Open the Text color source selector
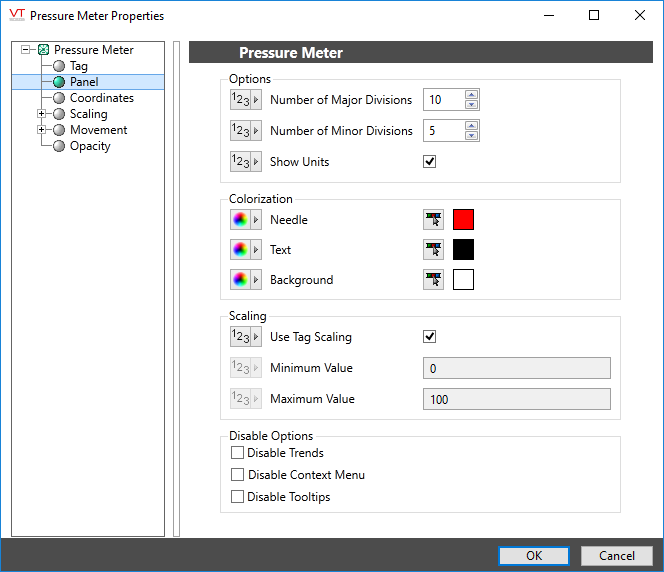 pyautogui.click(x=245, y=250)
